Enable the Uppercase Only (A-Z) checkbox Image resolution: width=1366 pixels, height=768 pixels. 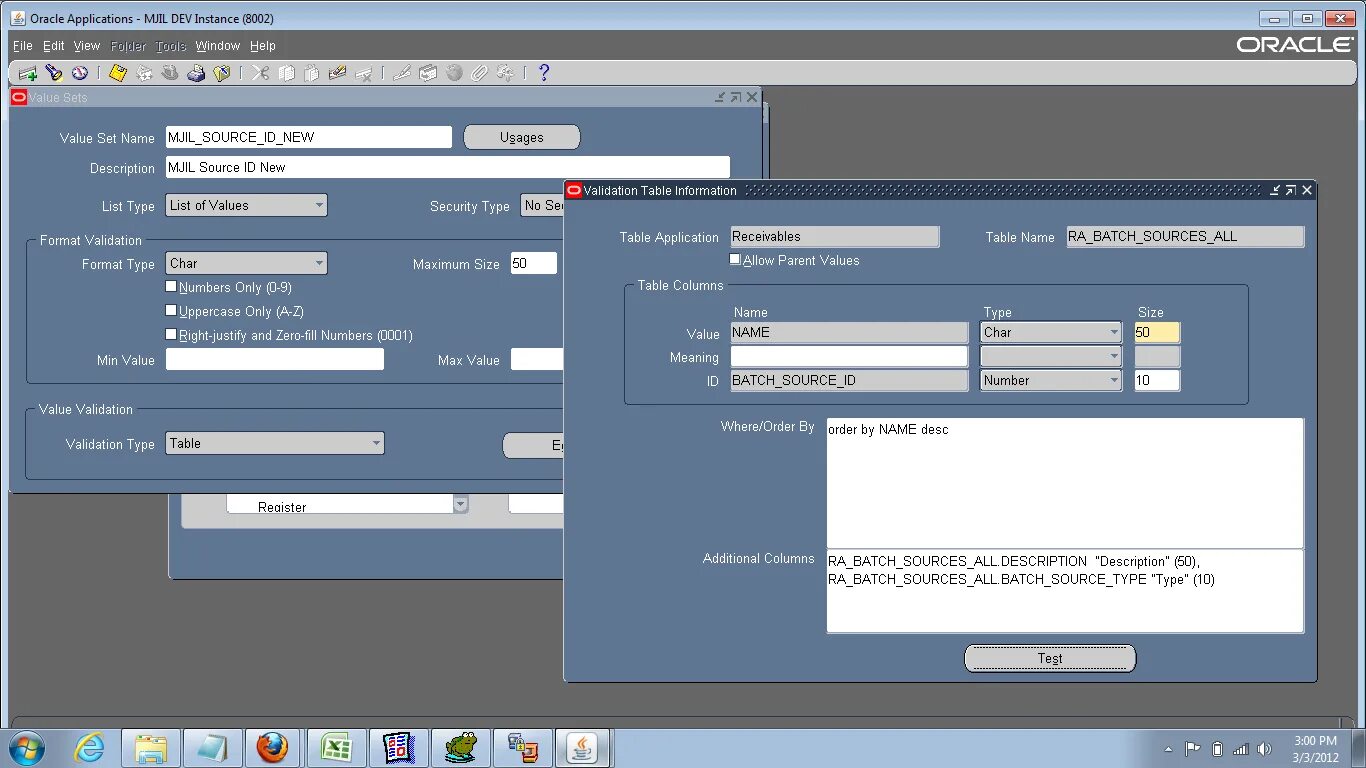tap(171, 311)
